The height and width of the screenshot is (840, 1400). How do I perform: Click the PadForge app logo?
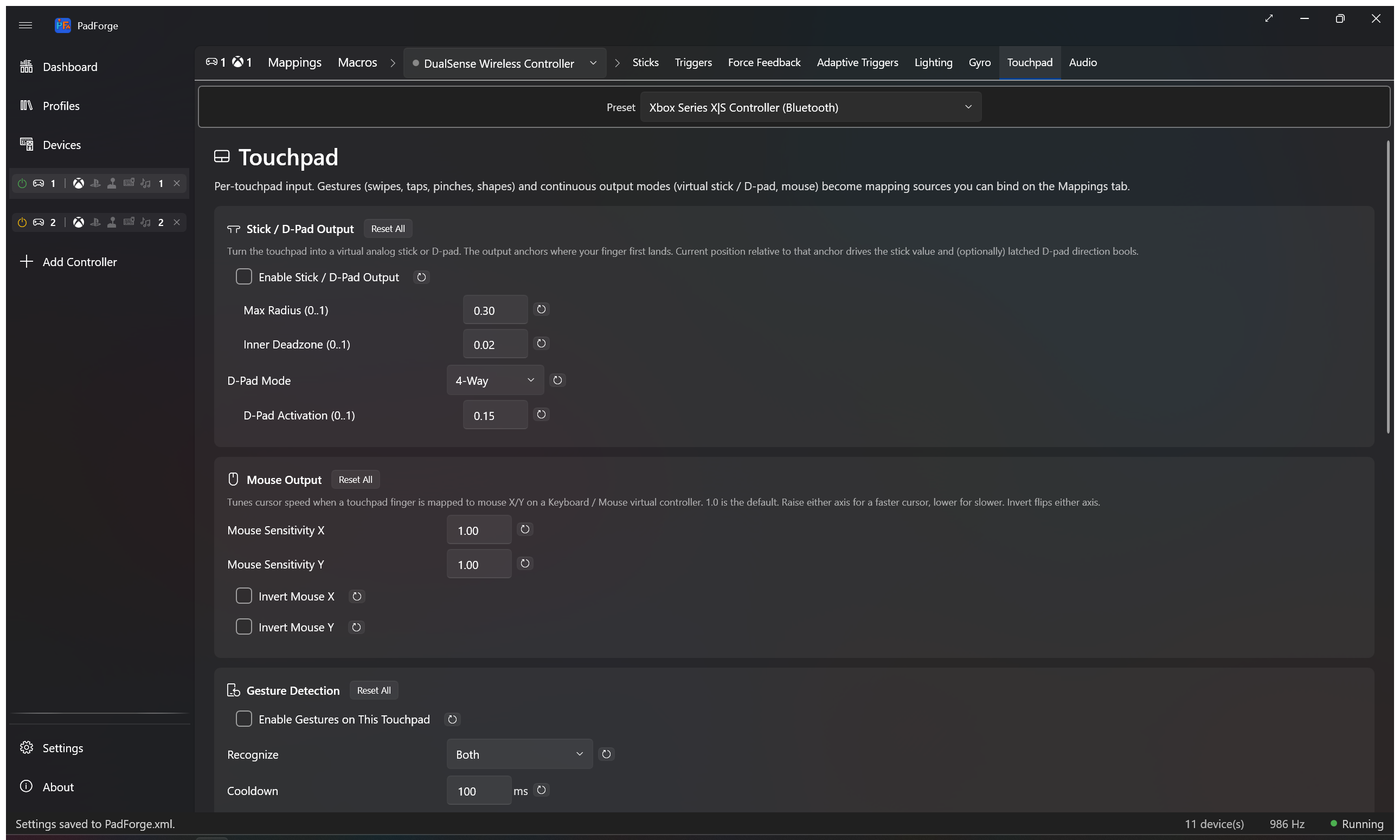[63, 25]
